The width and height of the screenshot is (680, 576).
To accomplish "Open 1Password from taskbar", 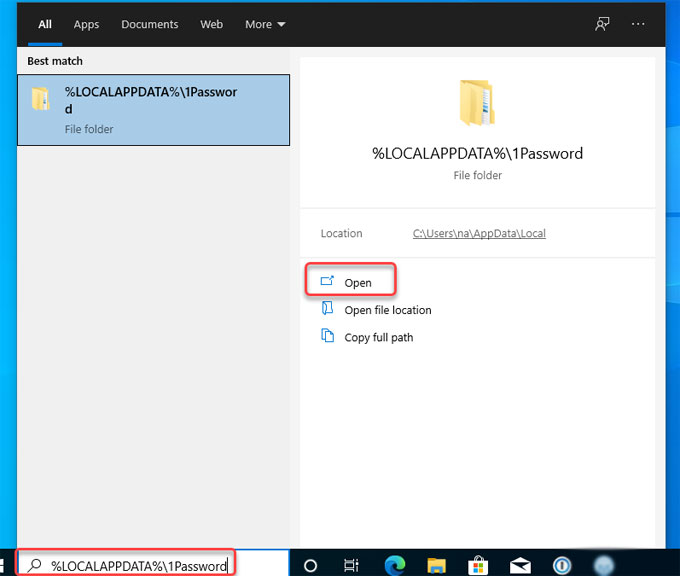I will pos(562,566).
